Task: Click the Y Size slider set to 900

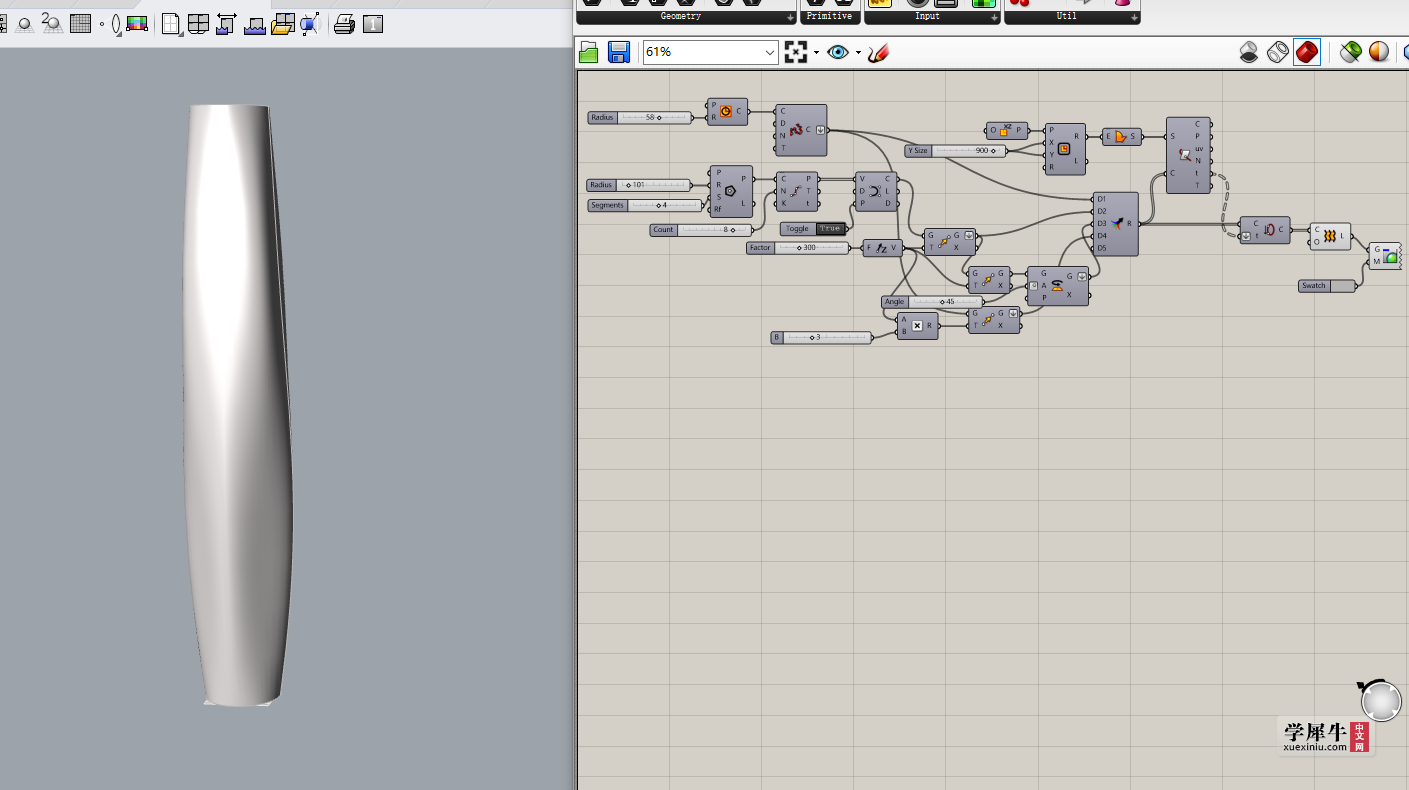Action: [956, 151]
